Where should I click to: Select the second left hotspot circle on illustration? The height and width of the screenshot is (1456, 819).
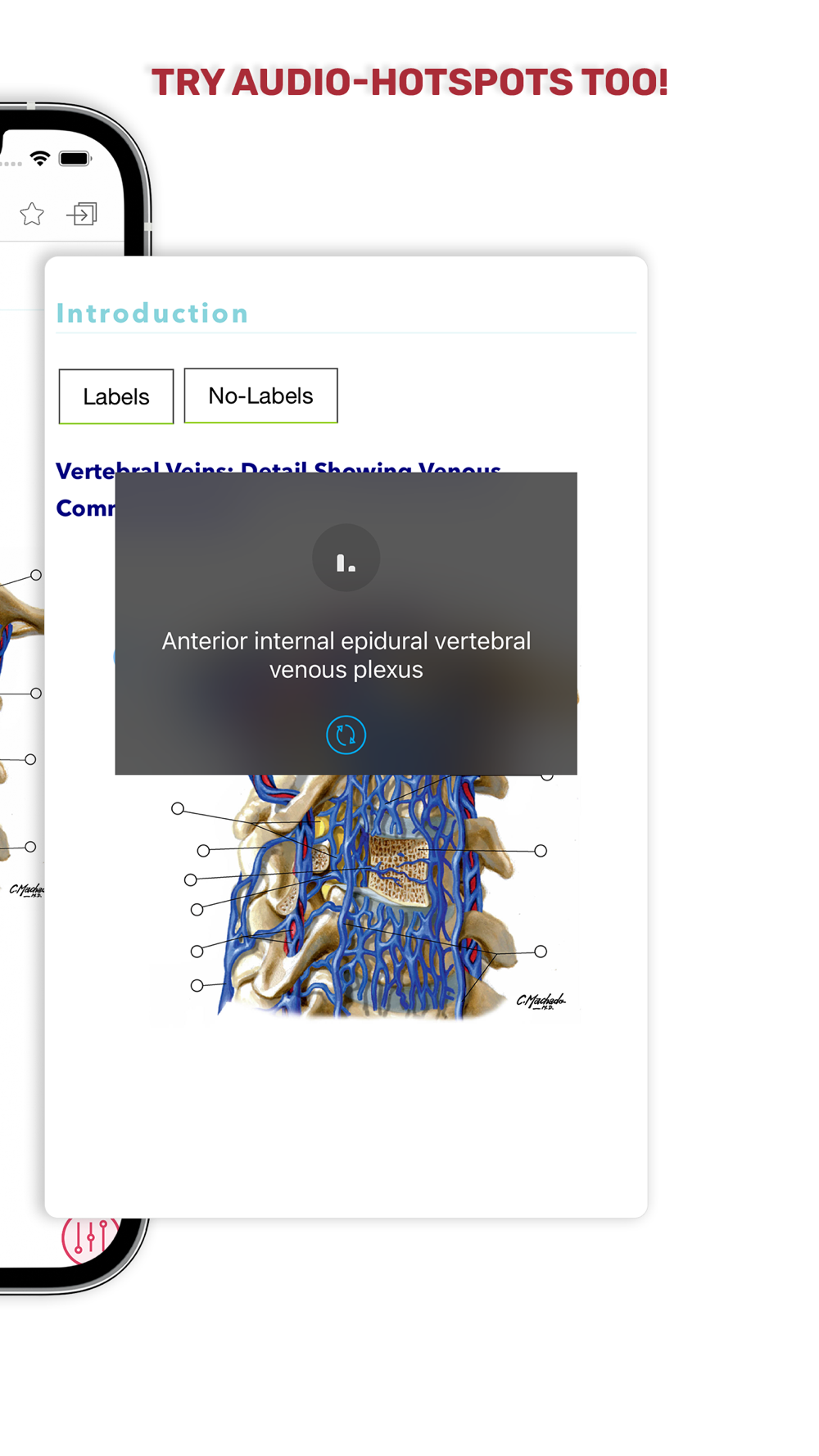pyautogui.click(x=203, y=850)
